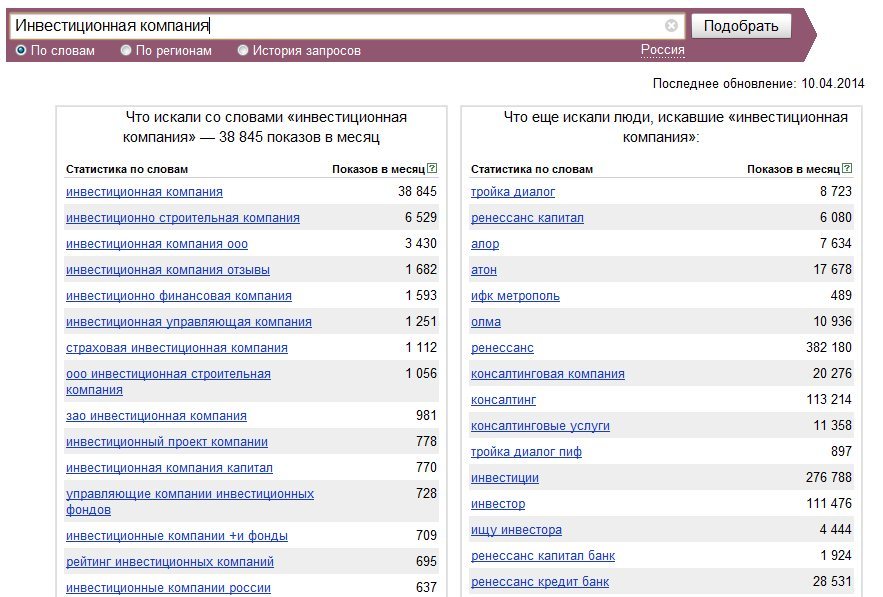Open the 'Россия' region selector

click(663, 50)
